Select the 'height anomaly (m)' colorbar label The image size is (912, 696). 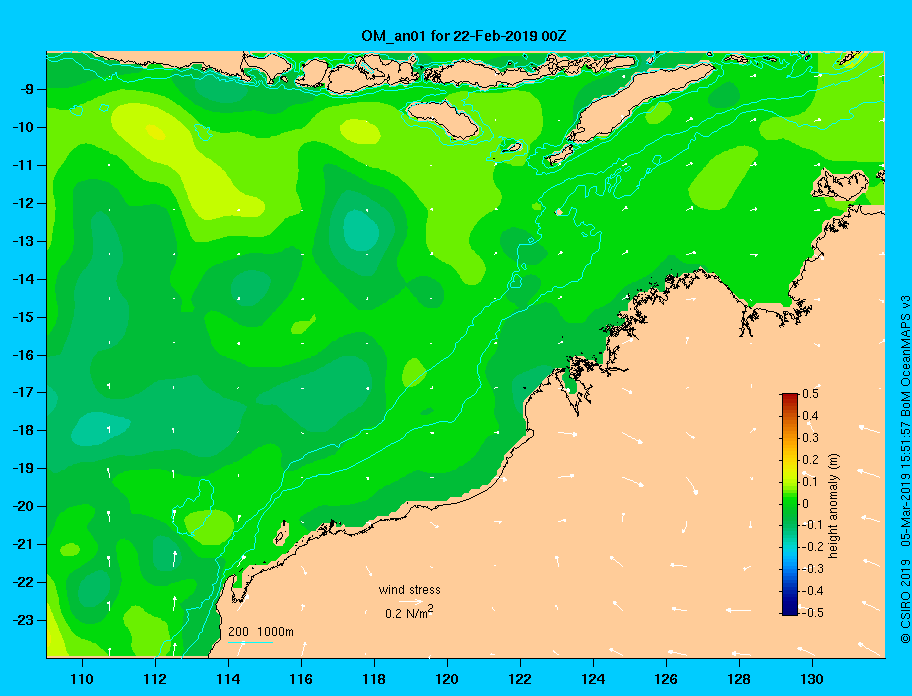click(834, 506)
